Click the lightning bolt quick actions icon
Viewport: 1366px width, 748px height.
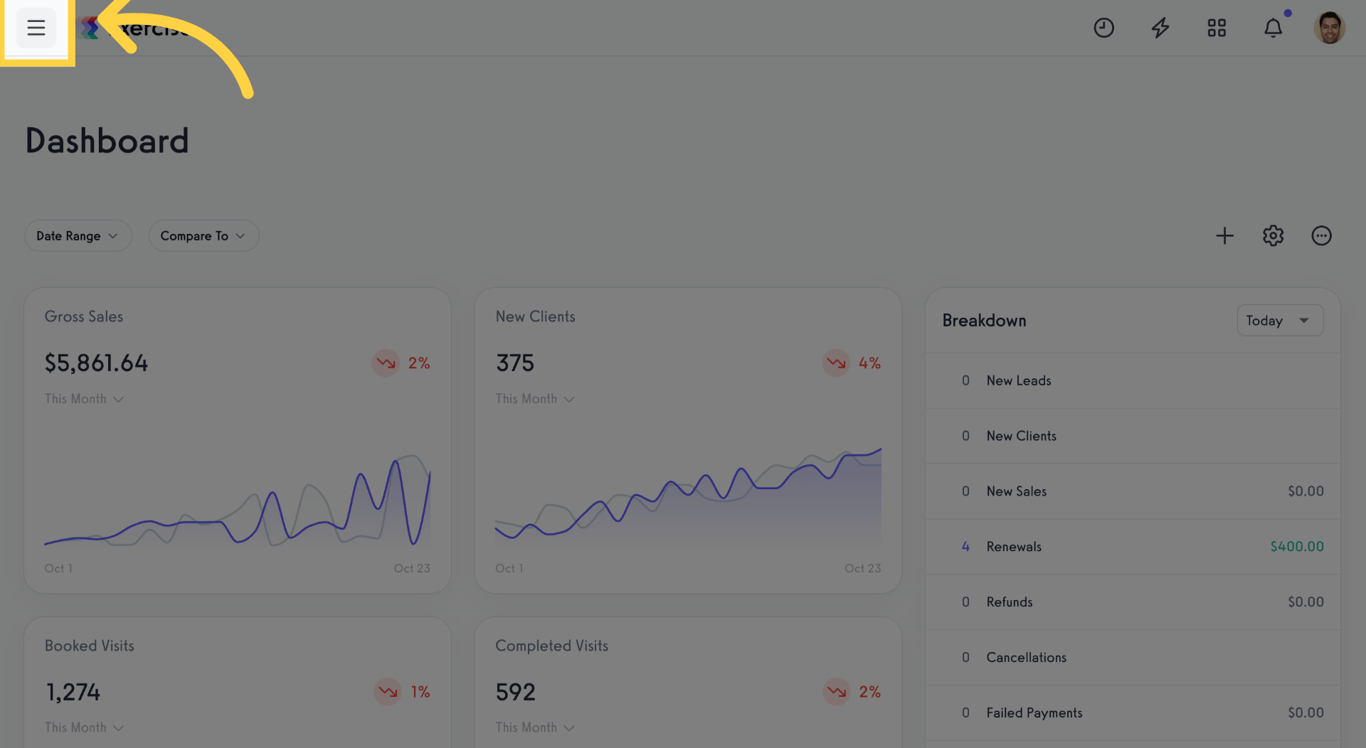pyautogui.click(x=1160, y=28)
